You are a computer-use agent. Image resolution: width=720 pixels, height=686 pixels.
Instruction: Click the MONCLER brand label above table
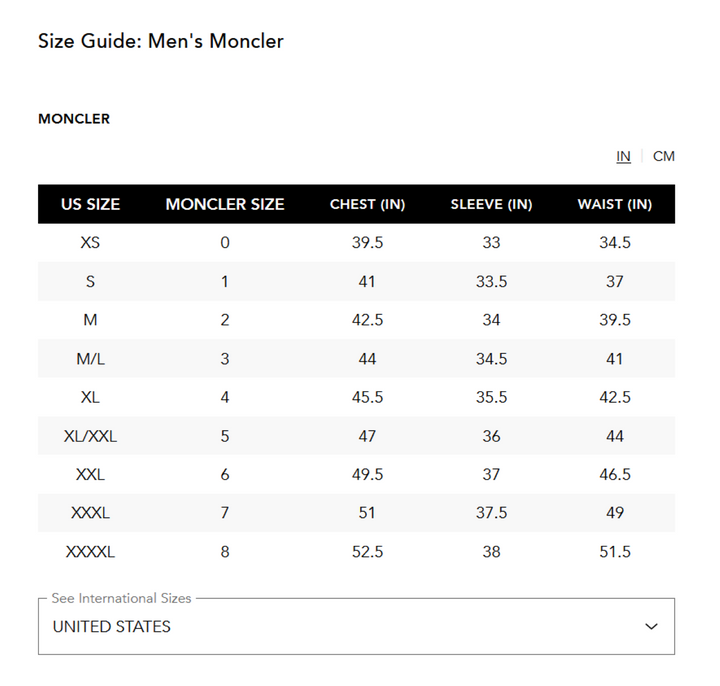click(x=74, y=119)
